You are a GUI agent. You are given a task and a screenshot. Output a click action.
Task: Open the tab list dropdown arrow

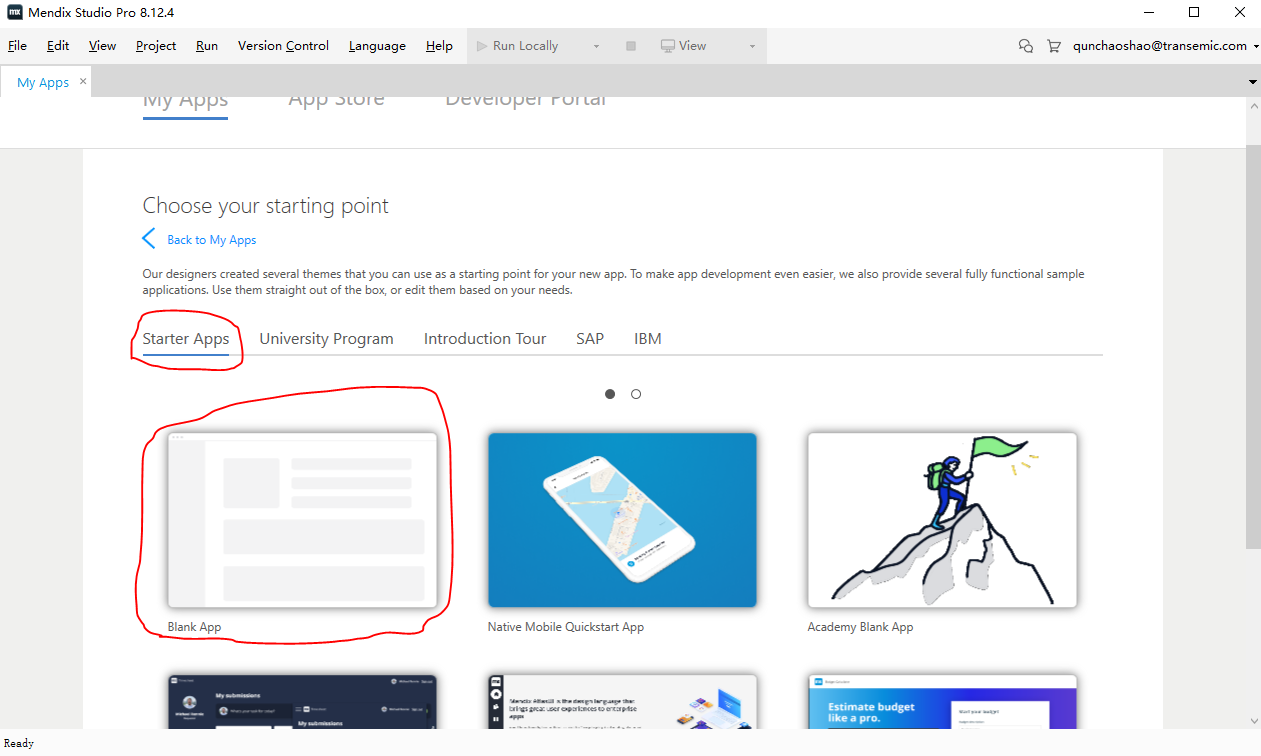pyautogui.click(x=1253, y=81)
